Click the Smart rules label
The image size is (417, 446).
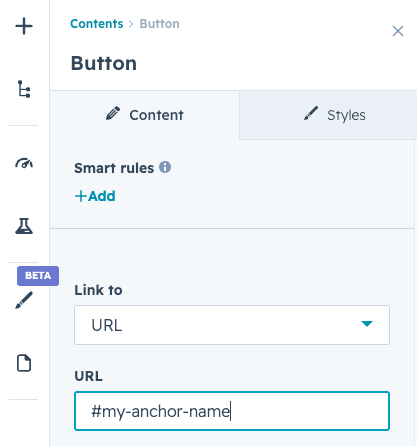(x=114, y=168)
